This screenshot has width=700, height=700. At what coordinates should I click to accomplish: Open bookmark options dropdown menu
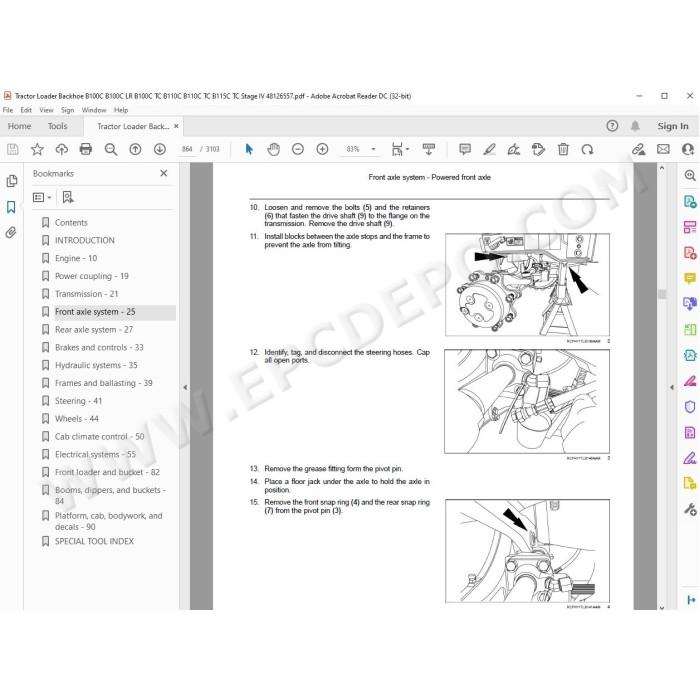click(x=42, y=197)
